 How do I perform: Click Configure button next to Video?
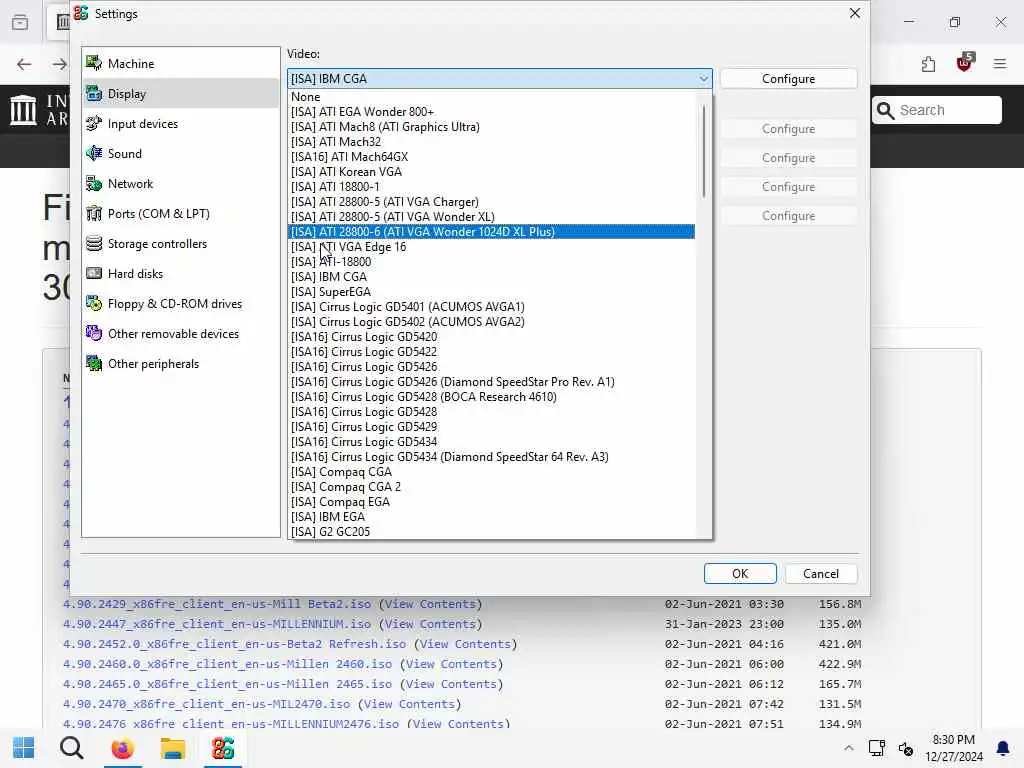pos(788,78)
